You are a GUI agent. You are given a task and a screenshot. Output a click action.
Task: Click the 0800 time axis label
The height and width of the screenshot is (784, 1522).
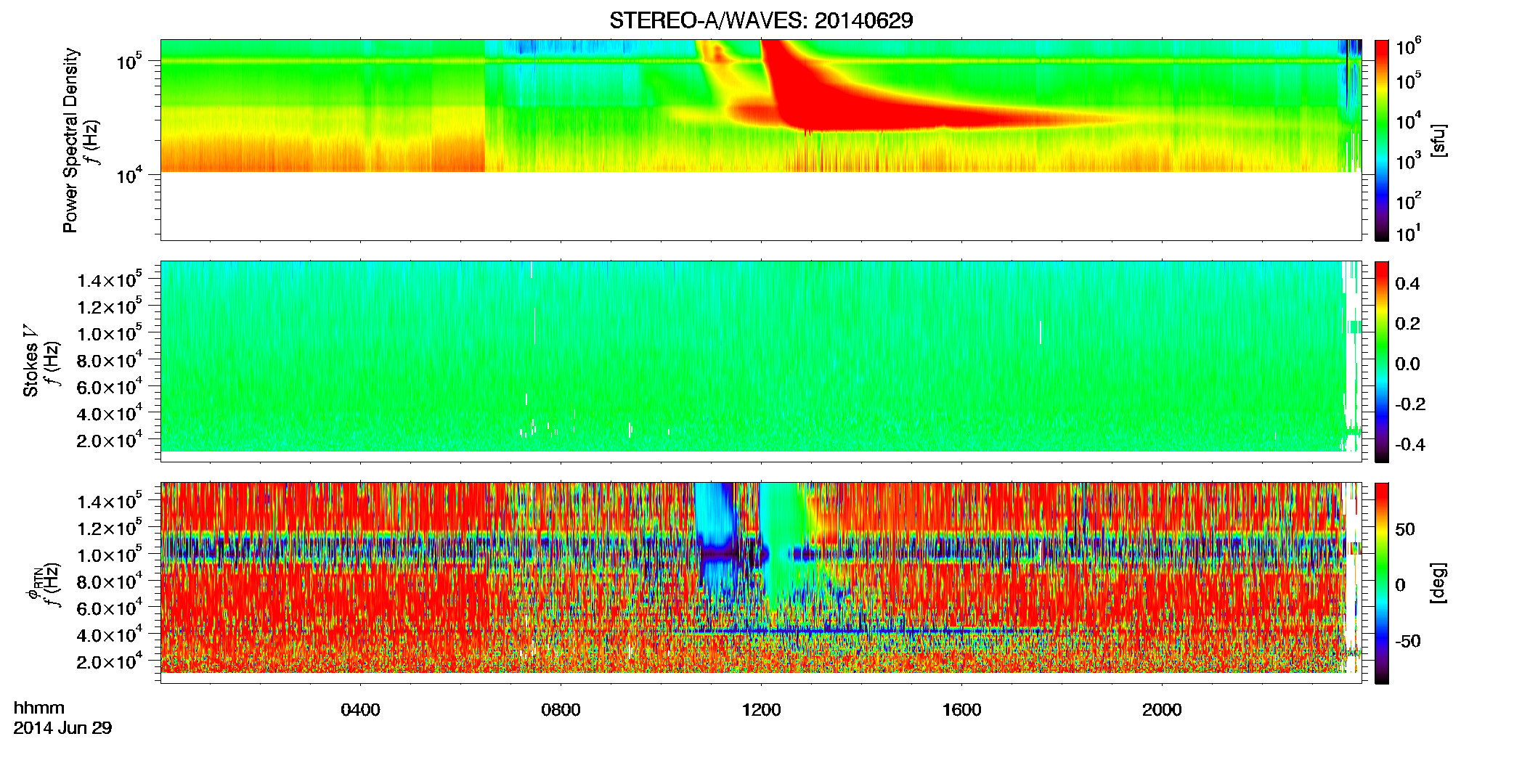[561, 710]
